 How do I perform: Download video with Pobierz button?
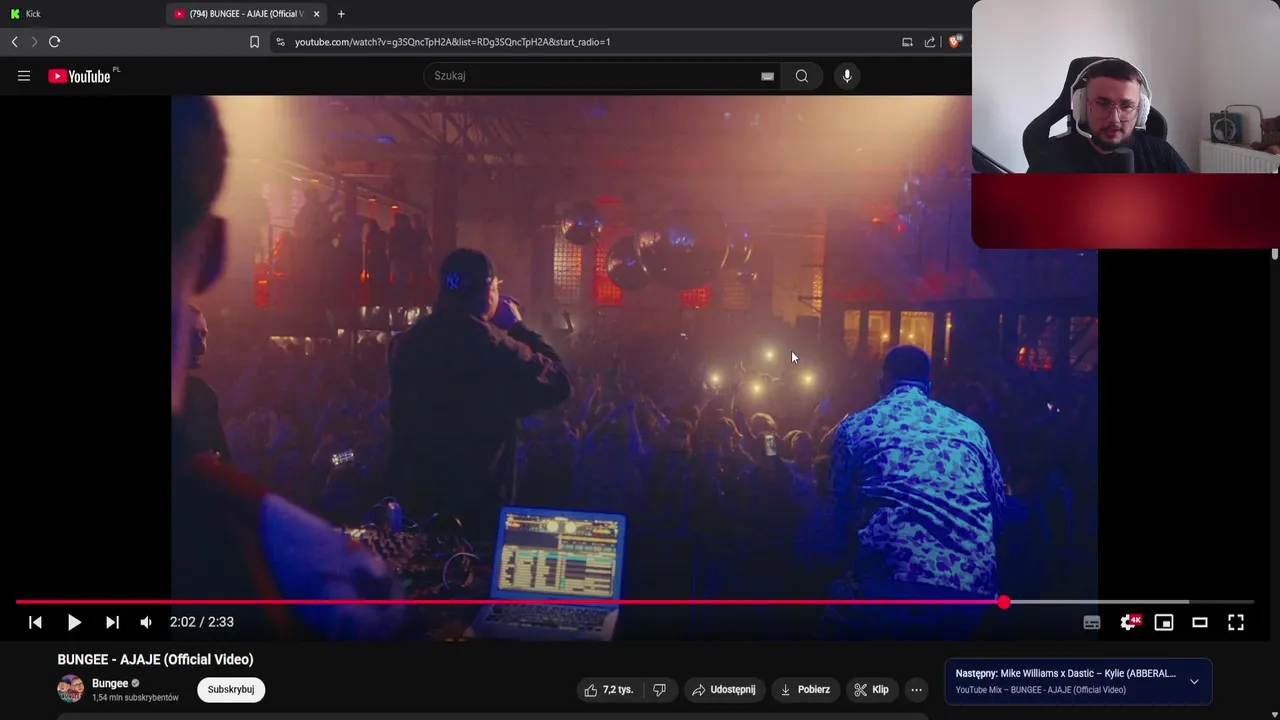805,690
